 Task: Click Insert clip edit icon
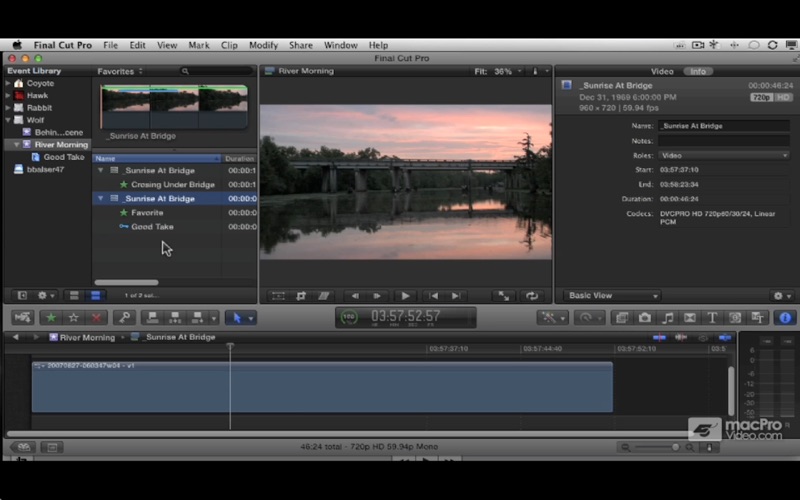pos(175,317)
